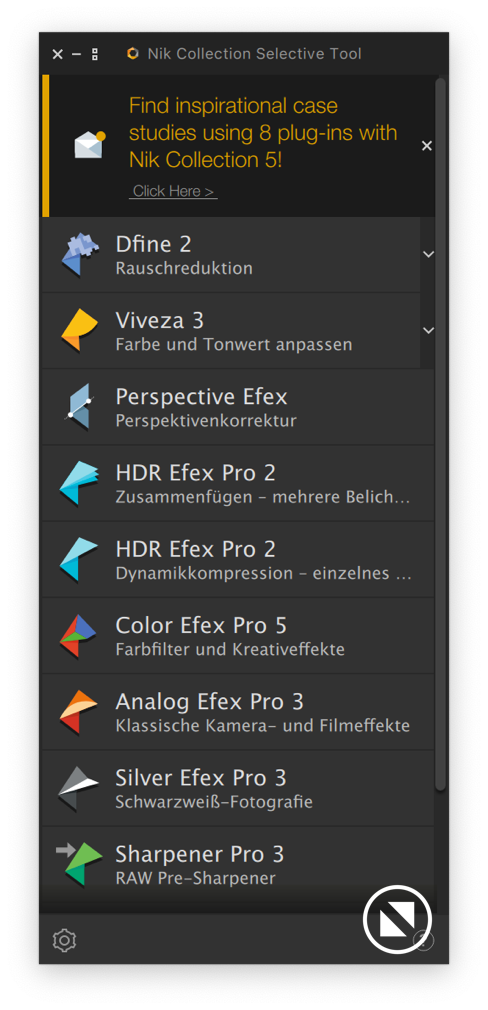Click the Silver Efex Pro 3 icon

[79, 788]
